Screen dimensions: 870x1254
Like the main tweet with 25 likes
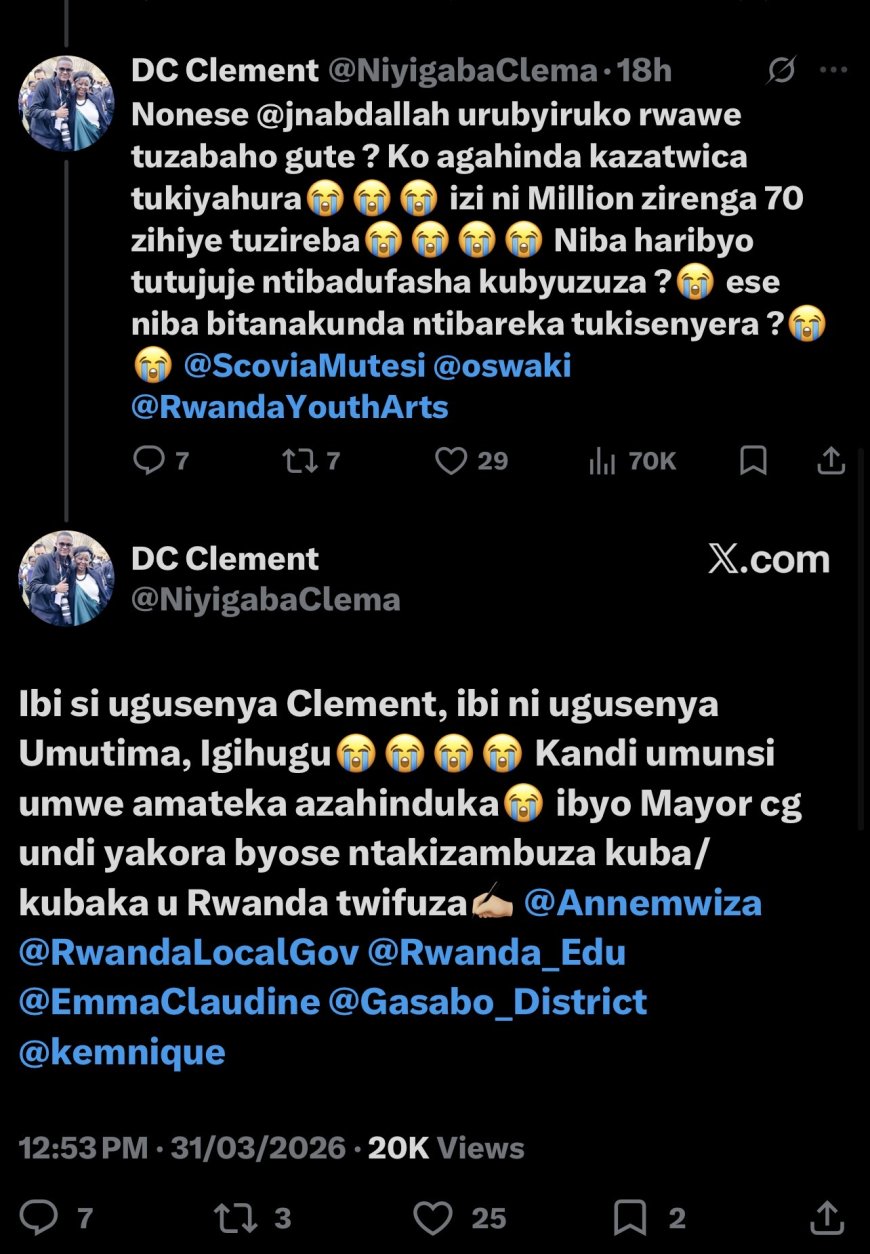click(433, 1217)
